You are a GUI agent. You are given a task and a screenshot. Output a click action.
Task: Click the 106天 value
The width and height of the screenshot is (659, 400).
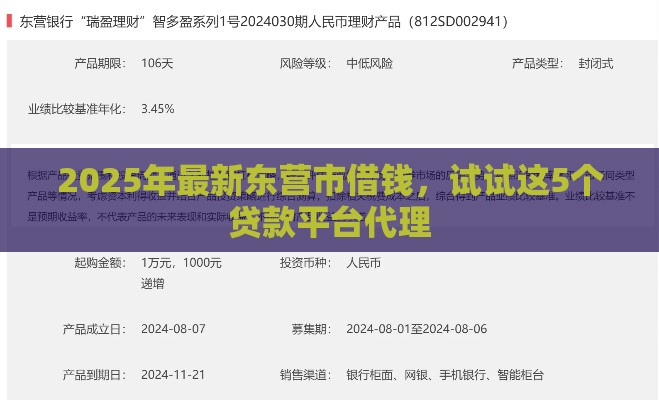tap(157, 63)
